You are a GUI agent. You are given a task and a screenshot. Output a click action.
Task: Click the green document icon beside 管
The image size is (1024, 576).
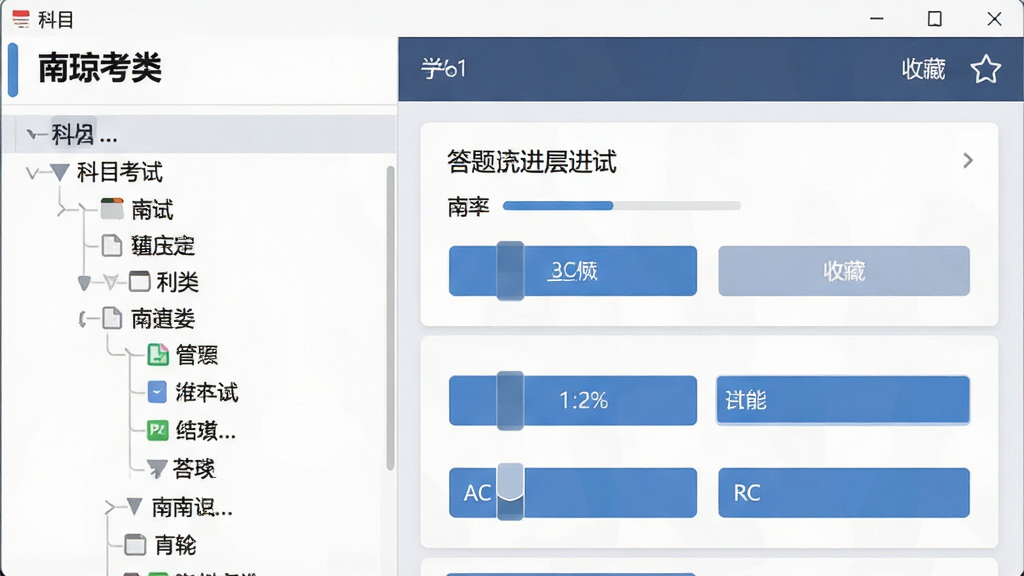157,355
